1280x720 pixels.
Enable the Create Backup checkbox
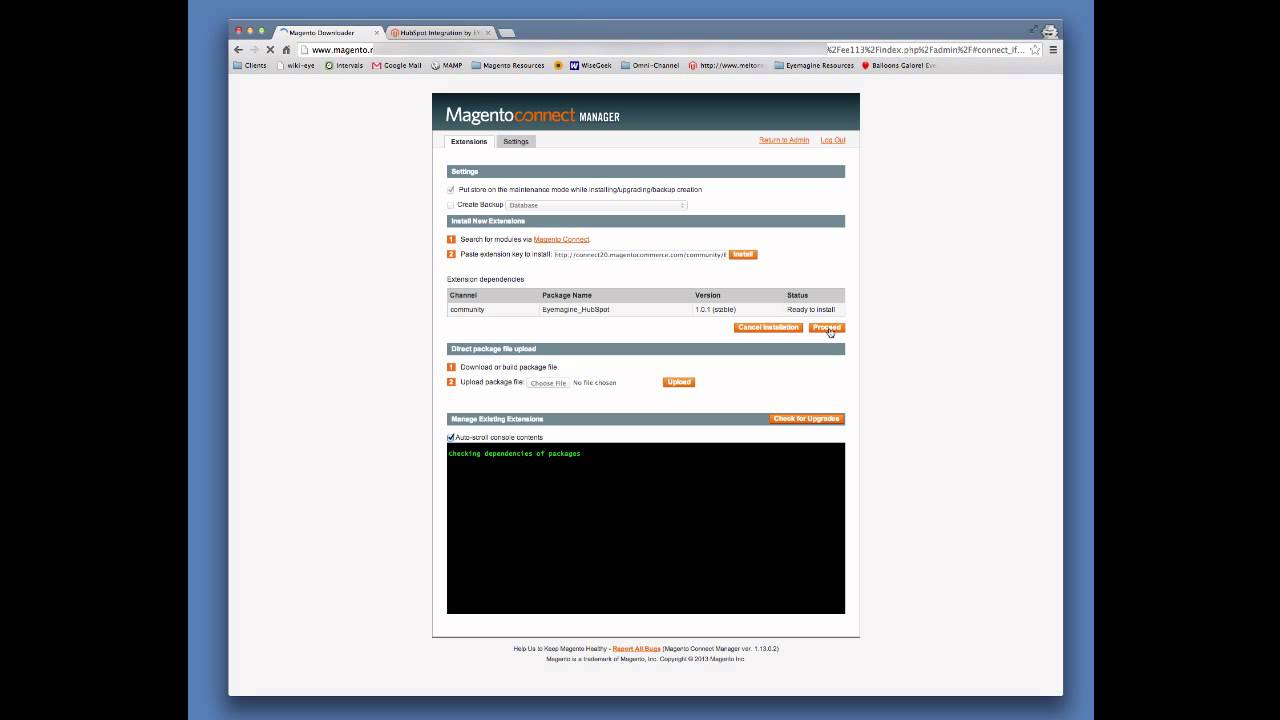451,204
